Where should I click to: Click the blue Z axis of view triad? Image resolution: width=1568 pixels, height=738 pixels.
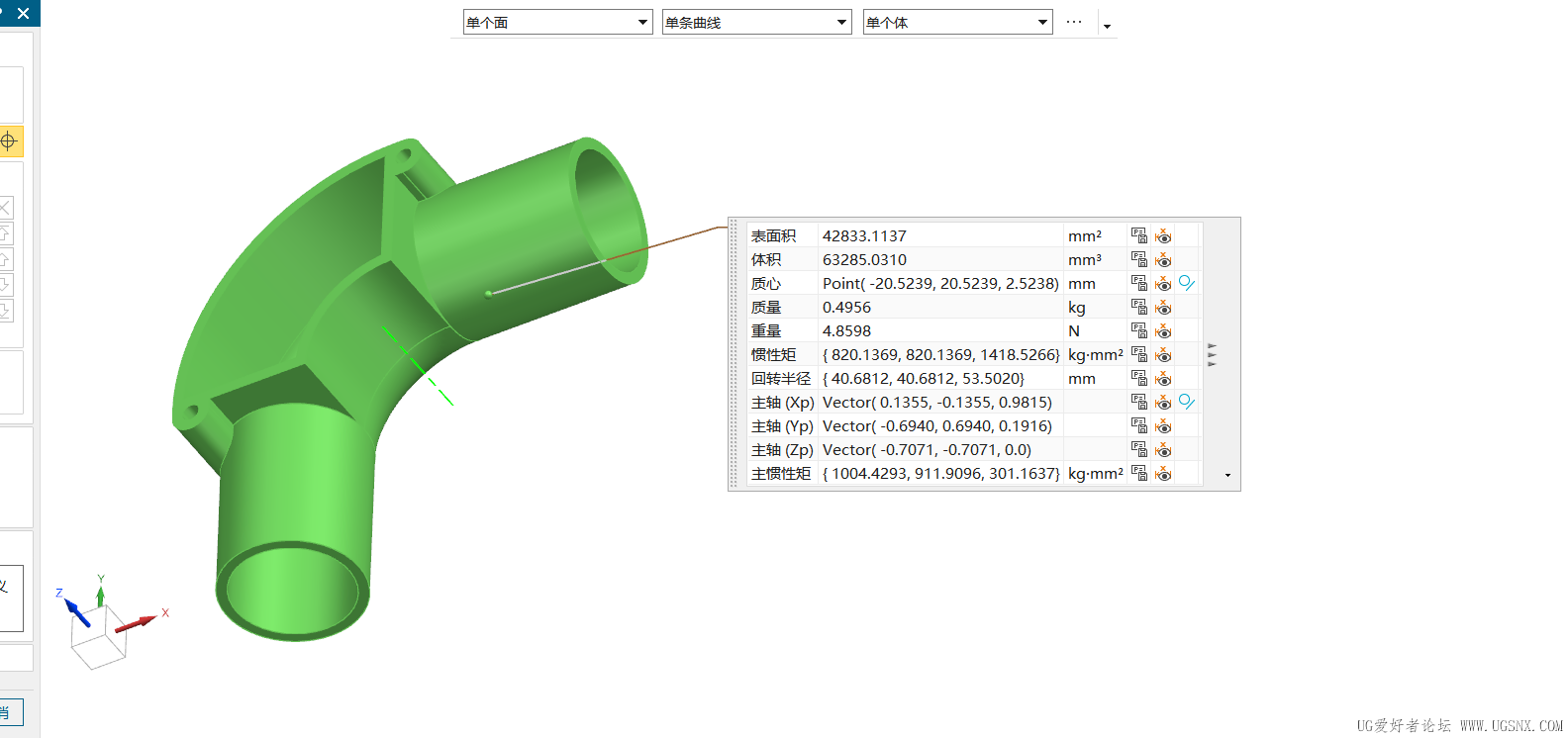77,612
